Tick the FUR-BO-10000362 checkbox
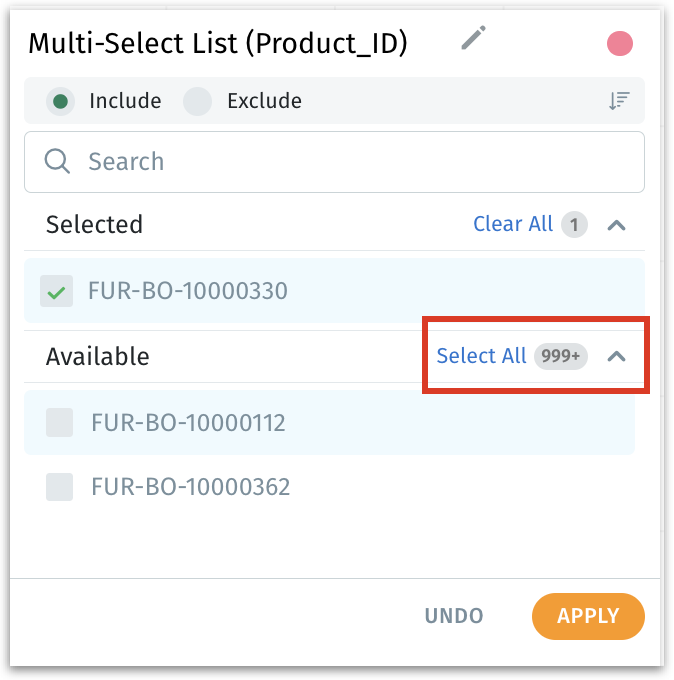Screen dimensions: 674x680 (x=60, y=487)
